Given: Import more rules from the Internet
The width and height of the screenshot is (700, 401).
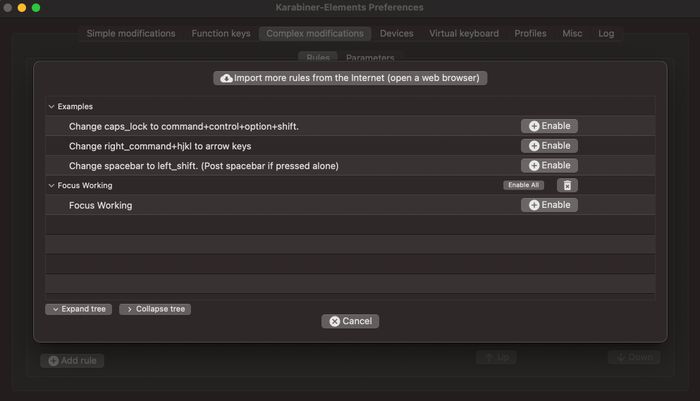Looking at the screenshot, I should 350,78.
